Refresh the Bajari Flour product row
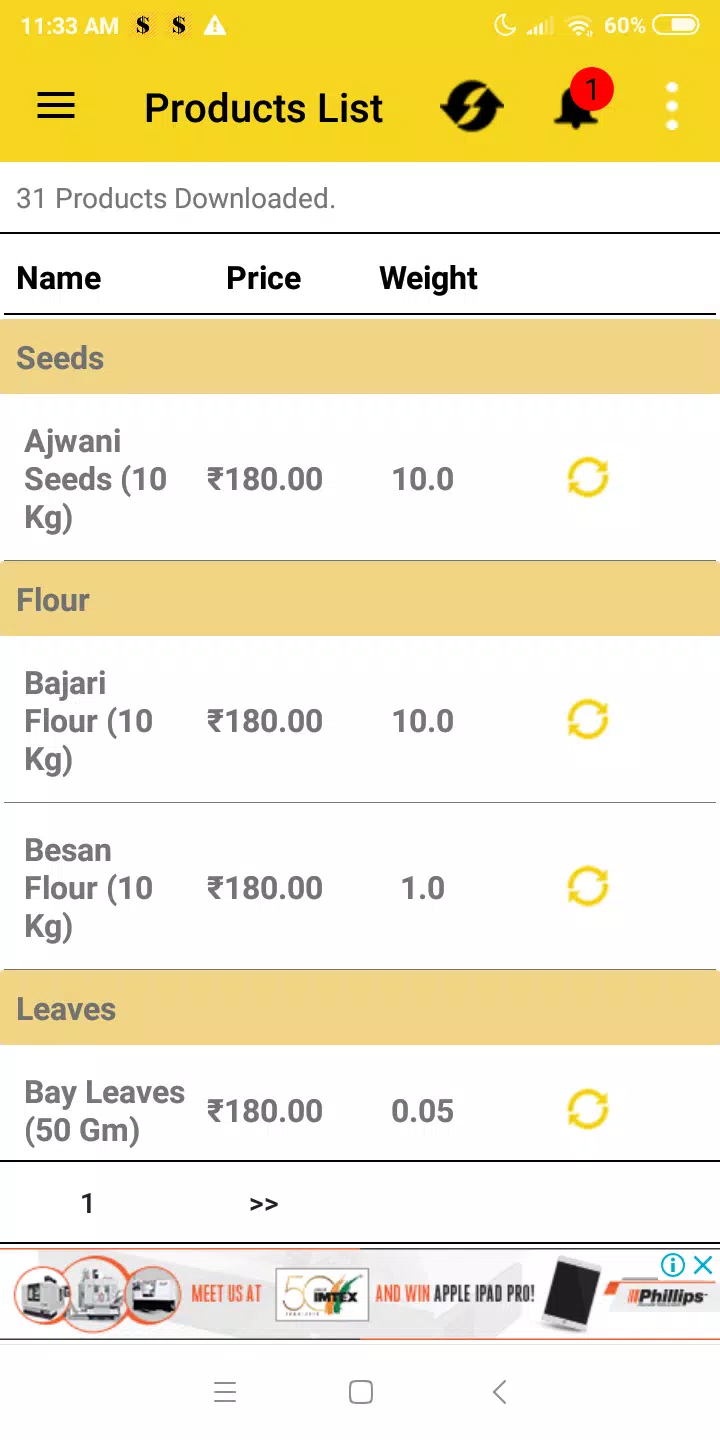 tap(588, 720)
